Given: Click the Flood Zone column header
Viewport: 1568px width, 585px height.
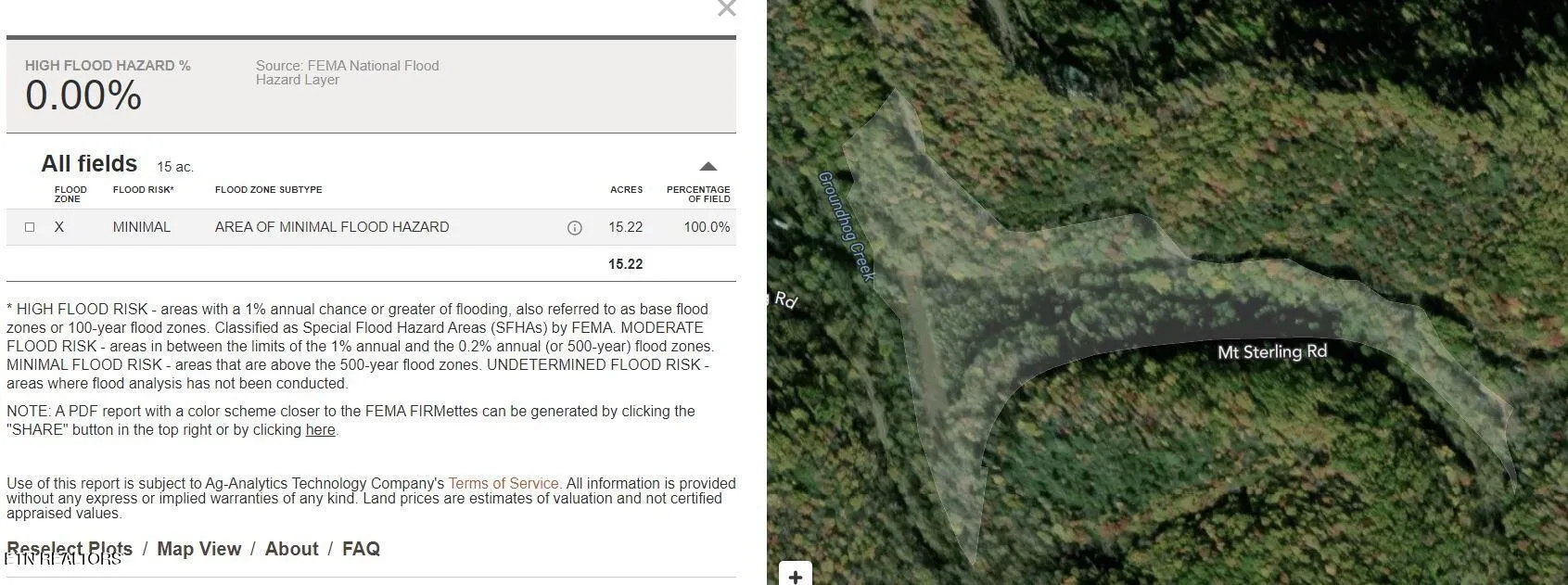Looking at the screenshot, I should (x=70, y=194).
